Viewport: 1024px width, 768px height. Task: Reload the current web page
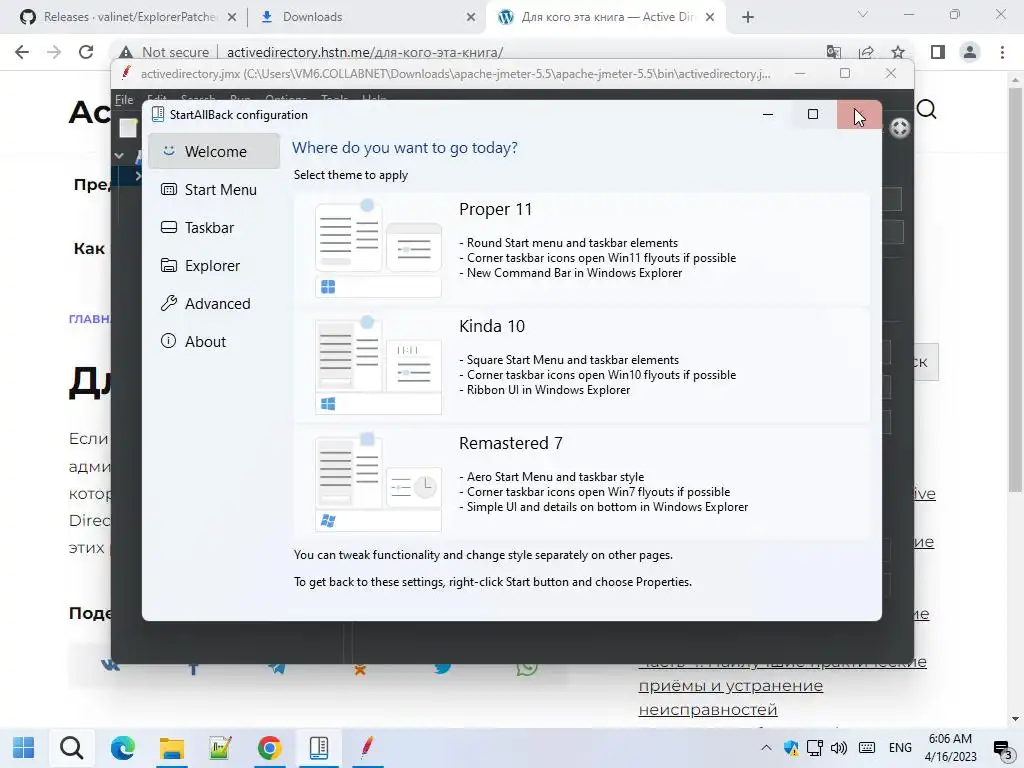click(x=86, y=52)
